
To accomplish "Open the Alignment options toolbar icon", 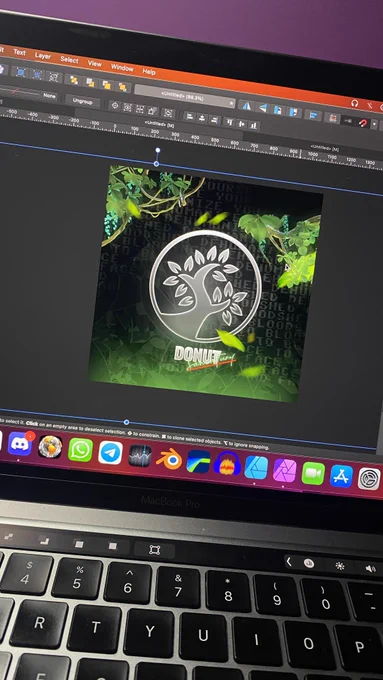I will tap(313, 115).
